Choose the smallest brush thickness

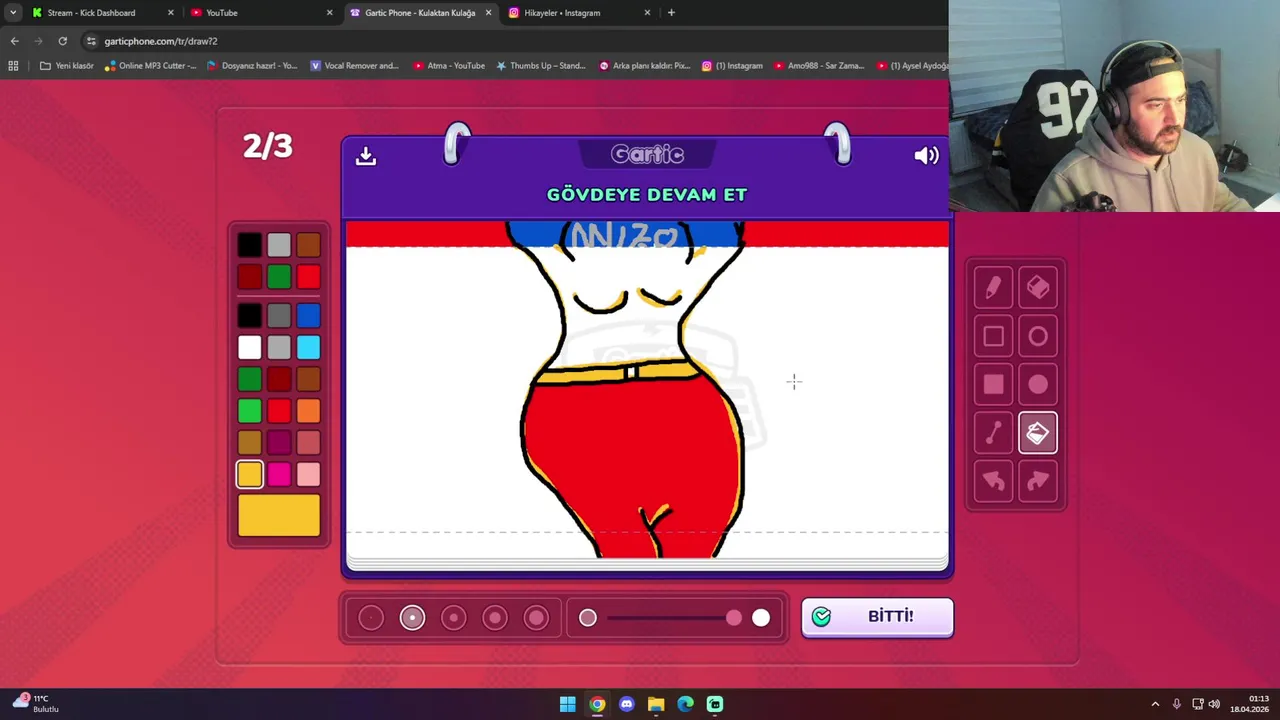(x=371, y=618)
